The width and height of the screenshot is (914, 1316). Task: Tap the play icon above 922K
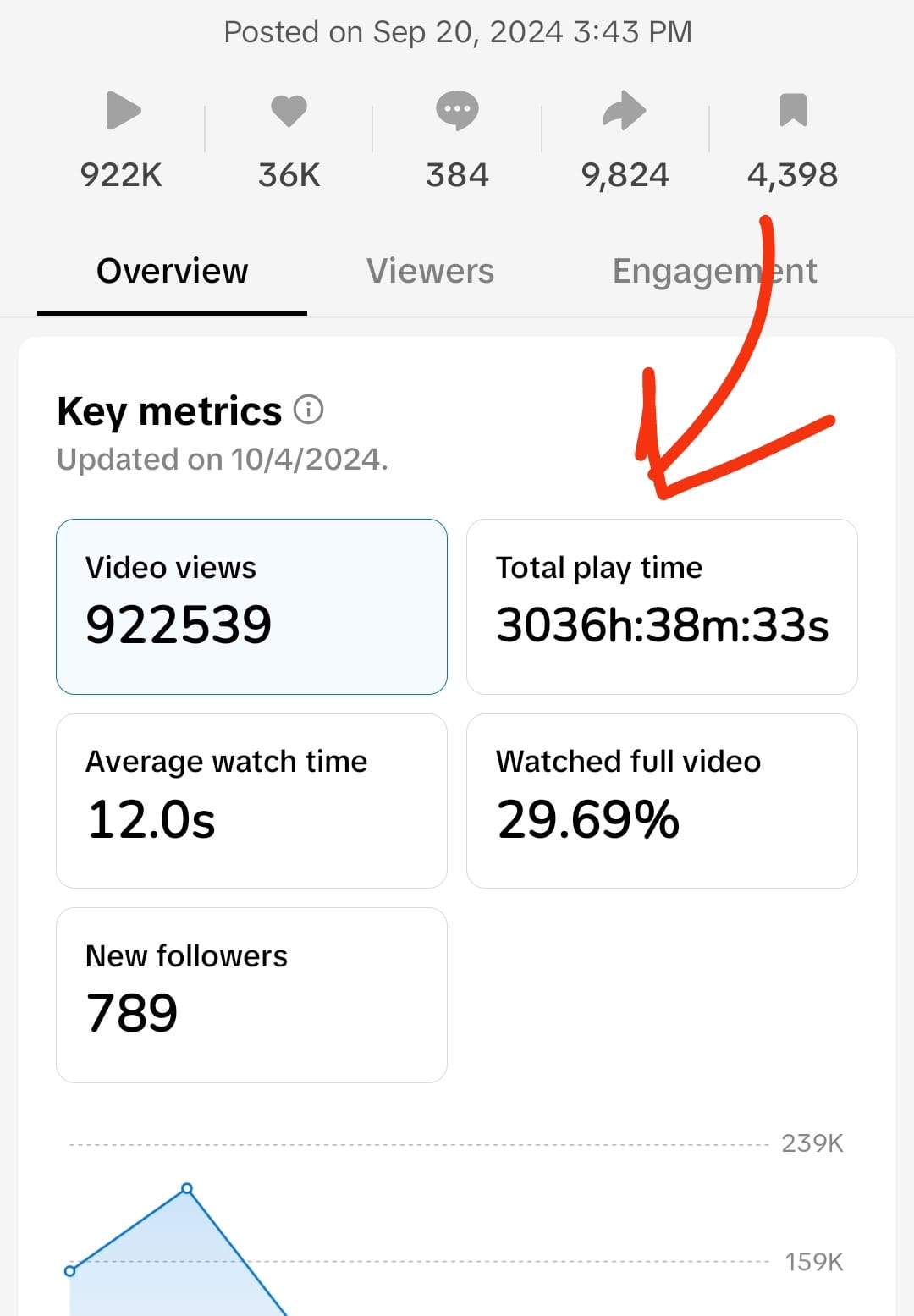[x=123, y=111]
